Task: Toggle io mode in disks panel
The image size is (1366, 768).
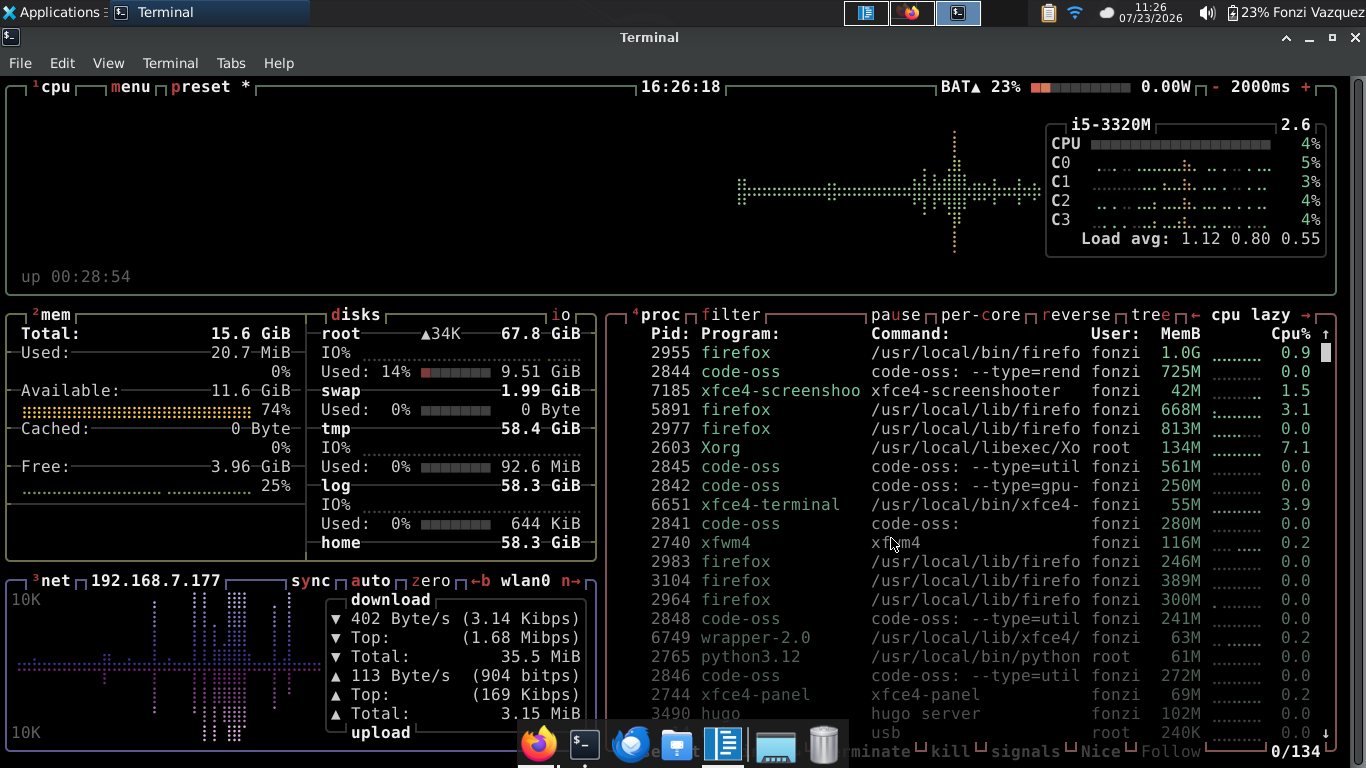Action: [x=561, y=315]
